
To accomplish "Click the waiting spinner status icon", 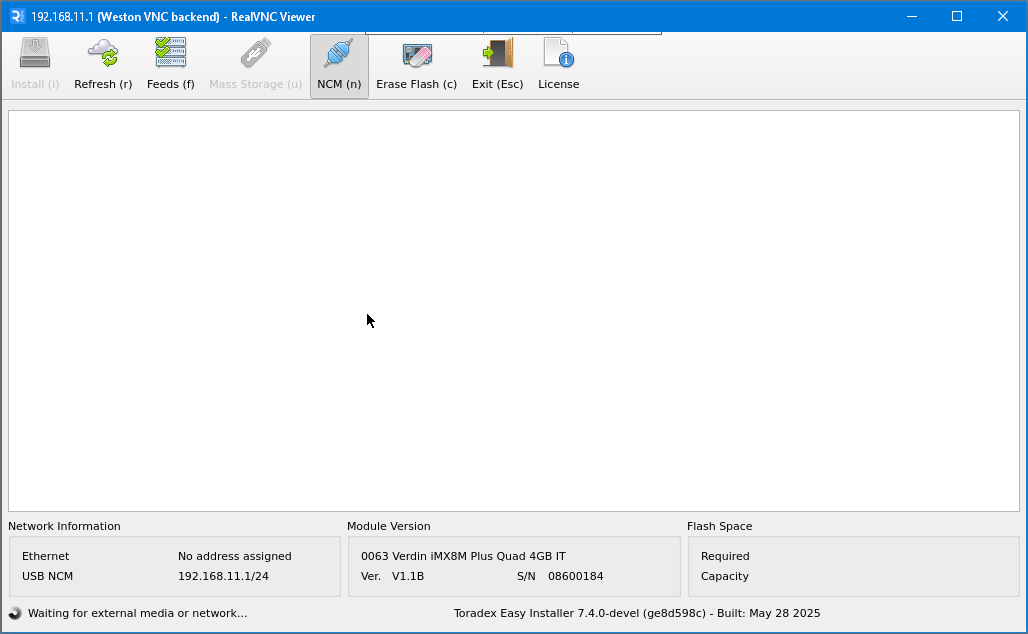I will (15, 613).
